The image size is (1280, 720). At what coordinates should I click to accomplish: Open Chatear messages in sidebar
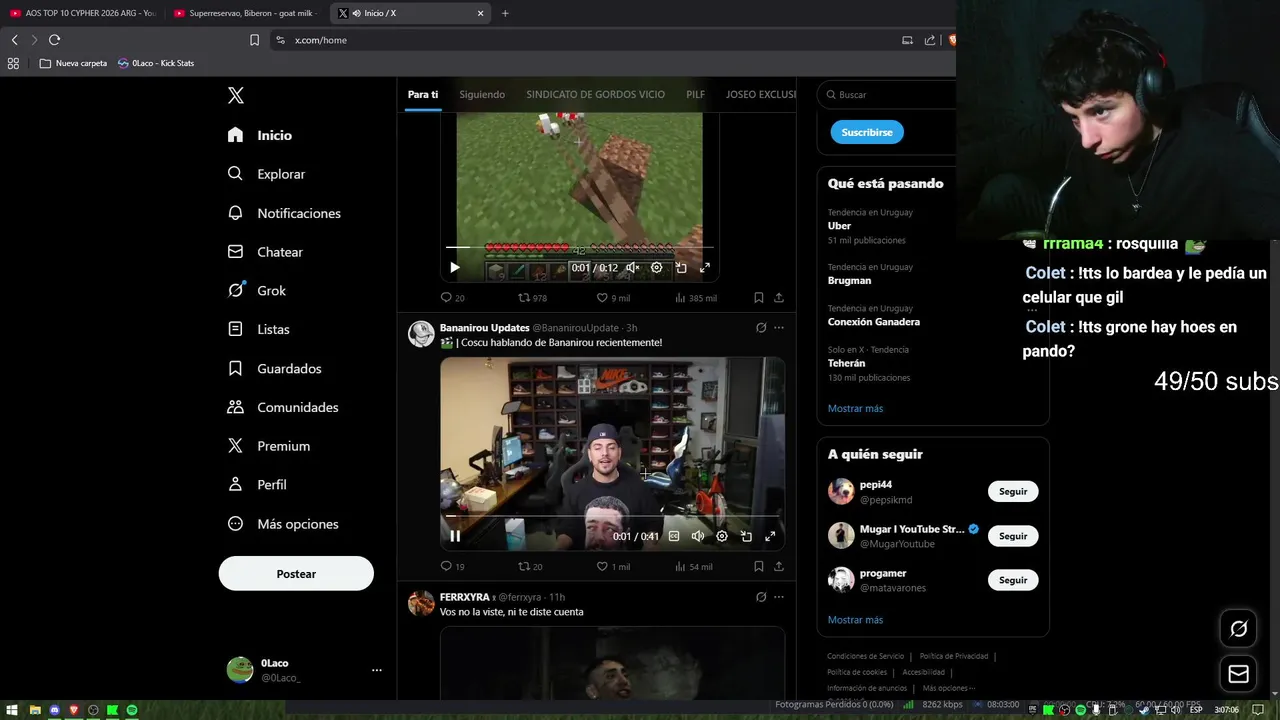click(x=265, y=252)
